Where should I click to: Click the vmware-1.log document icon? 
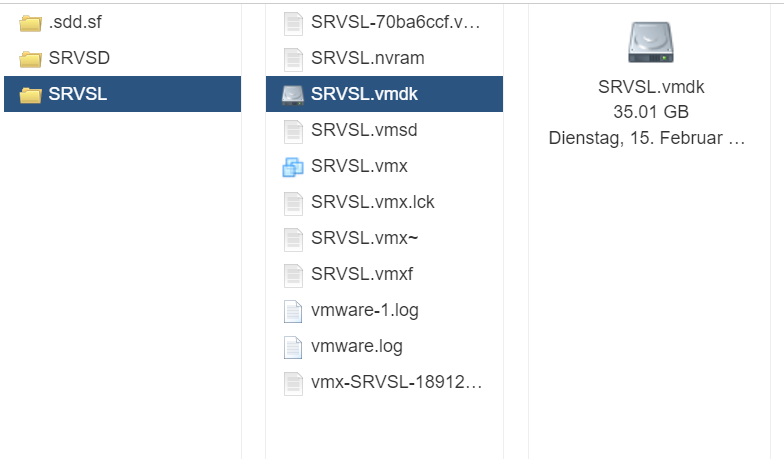tap(292, 311)
